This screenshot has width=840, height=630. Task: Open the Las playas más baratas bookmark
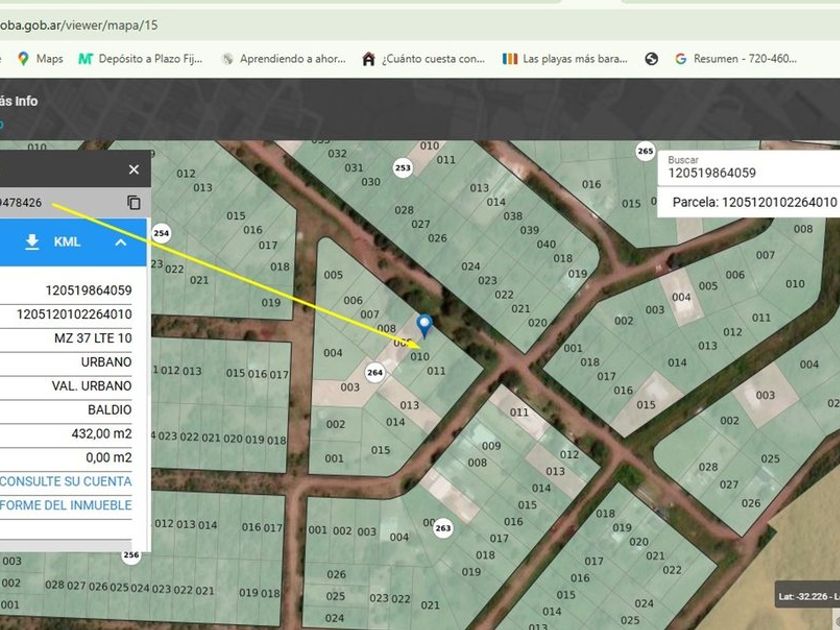click(565, 59)
